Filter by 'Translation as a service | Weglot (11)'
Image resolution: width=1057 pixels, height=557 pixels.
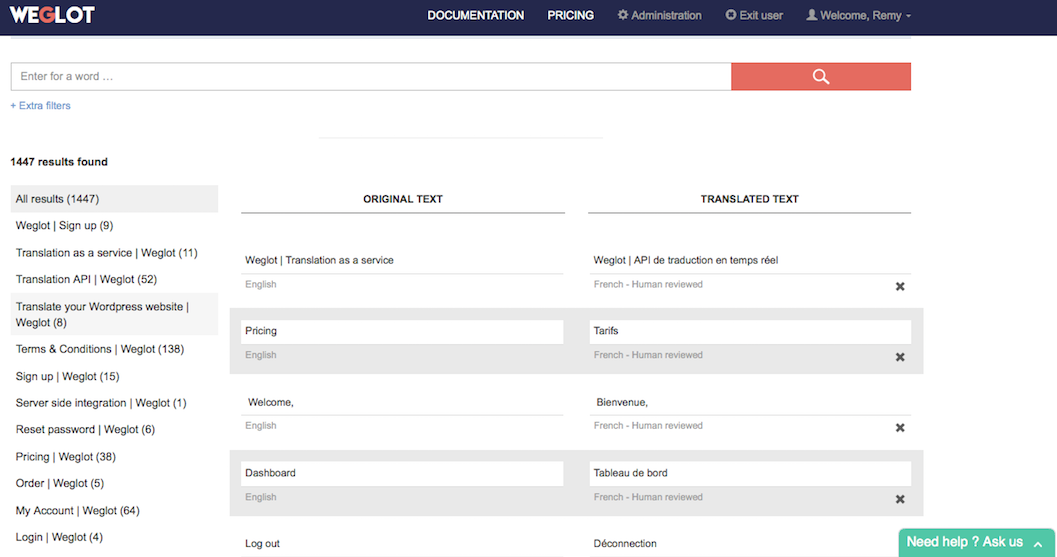(x=107, y=253)
